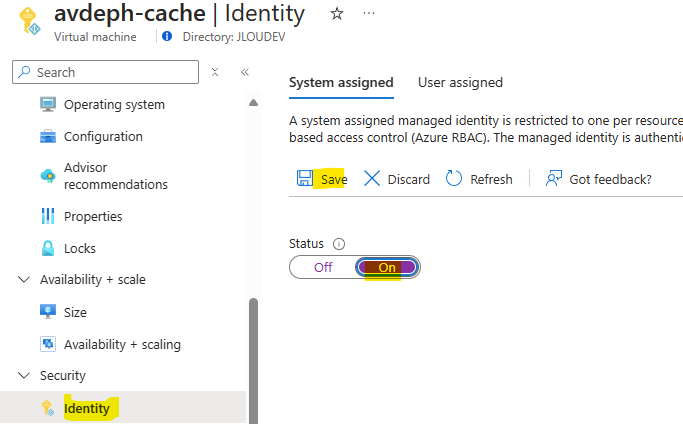Collapse the sidebar with the double chevron
Image resolution: width=683 pixels, height=424 pixels.
point(245,72)
